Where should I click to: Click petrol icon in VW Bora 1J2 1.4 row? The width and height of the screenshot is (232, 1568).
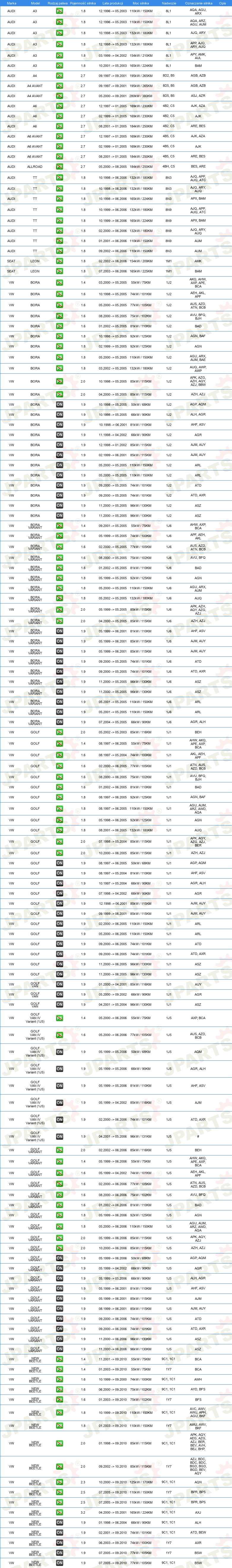pos(60,282)
